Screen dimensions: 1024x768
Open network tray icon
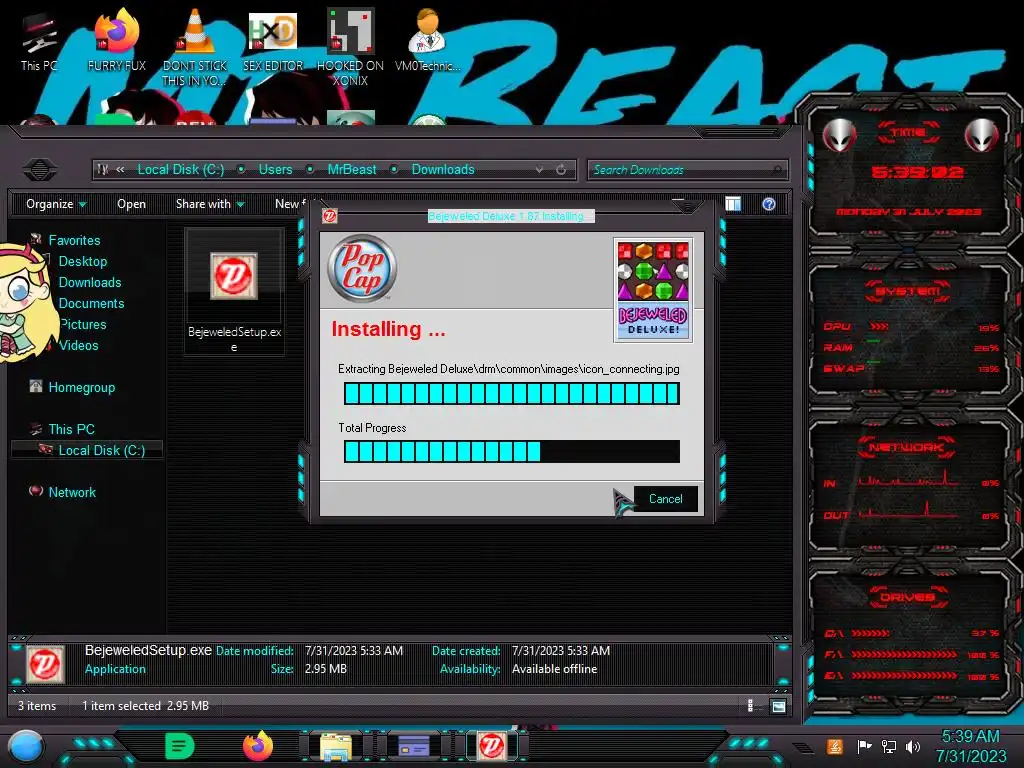click(889, 746)
